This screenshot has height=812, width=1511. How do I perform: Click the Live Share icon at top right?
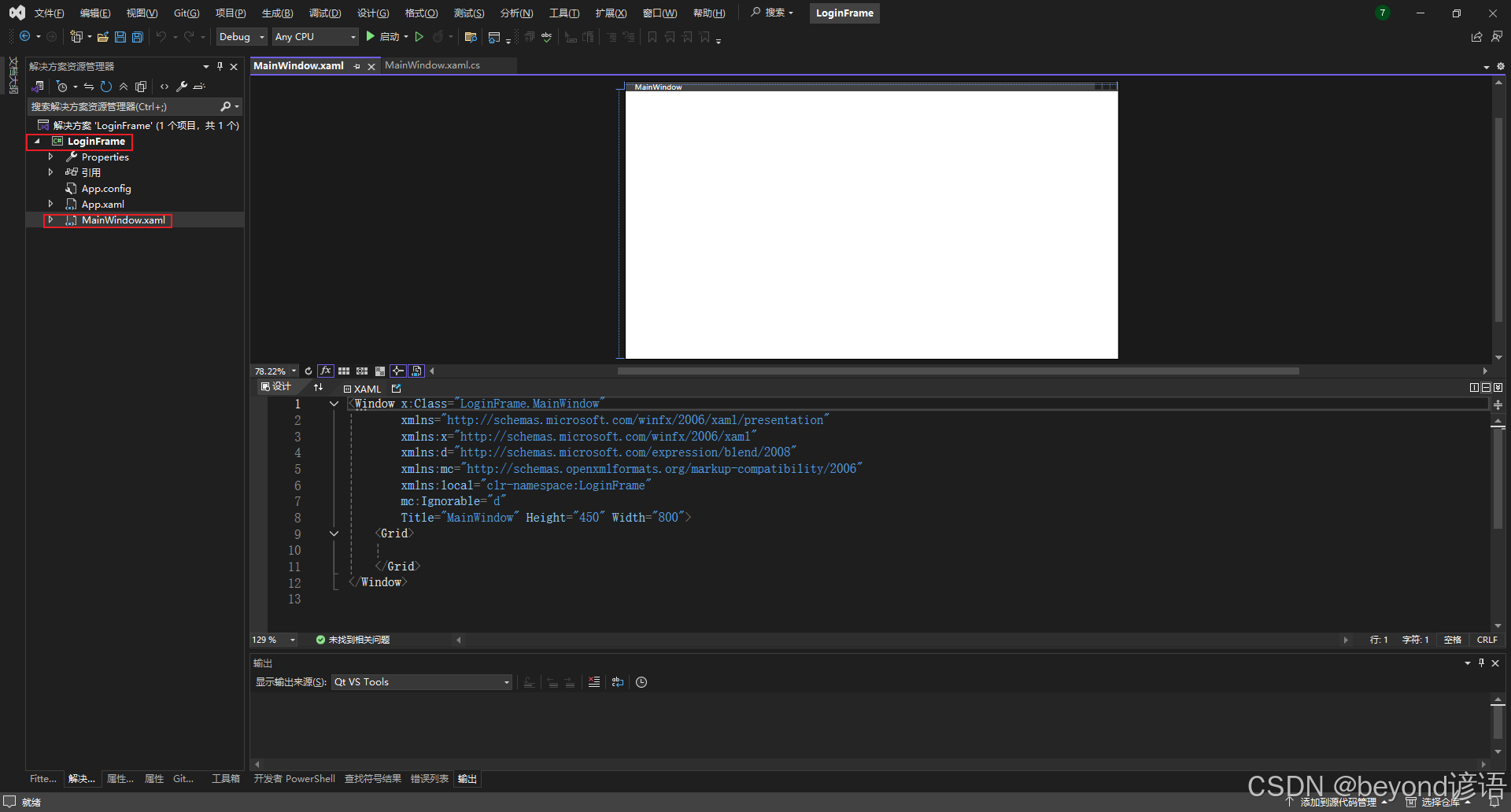point(1476,37)
